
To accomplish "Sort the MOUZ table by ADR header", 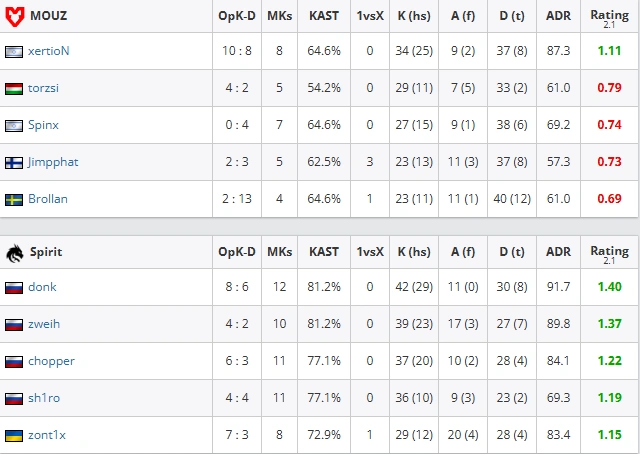I will pos(558,16).
